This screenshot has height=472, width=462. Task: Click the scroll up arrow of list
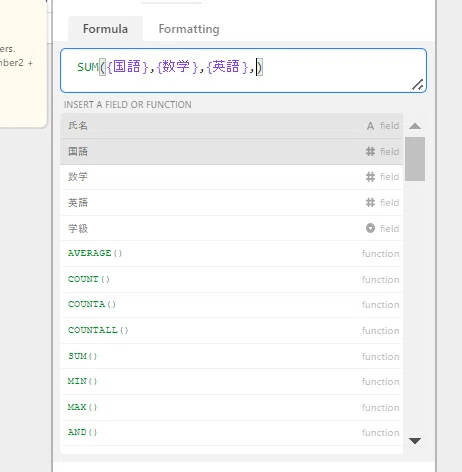[415, 126]
